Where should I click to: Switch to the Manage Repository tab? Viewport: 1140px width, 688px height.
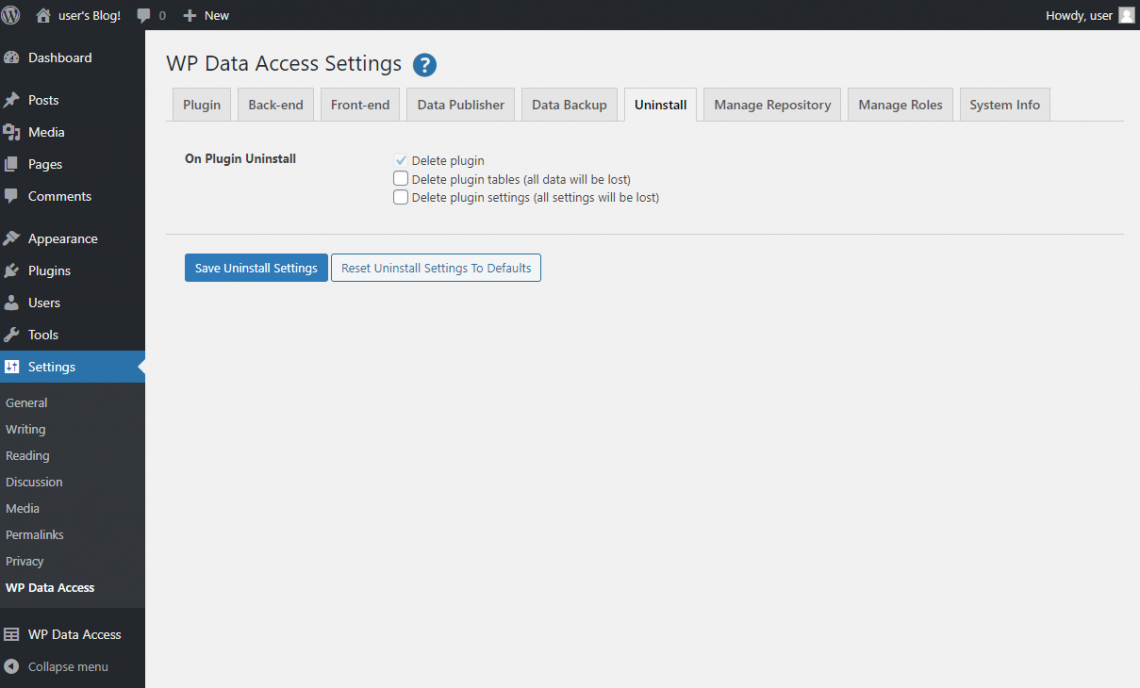771,104
